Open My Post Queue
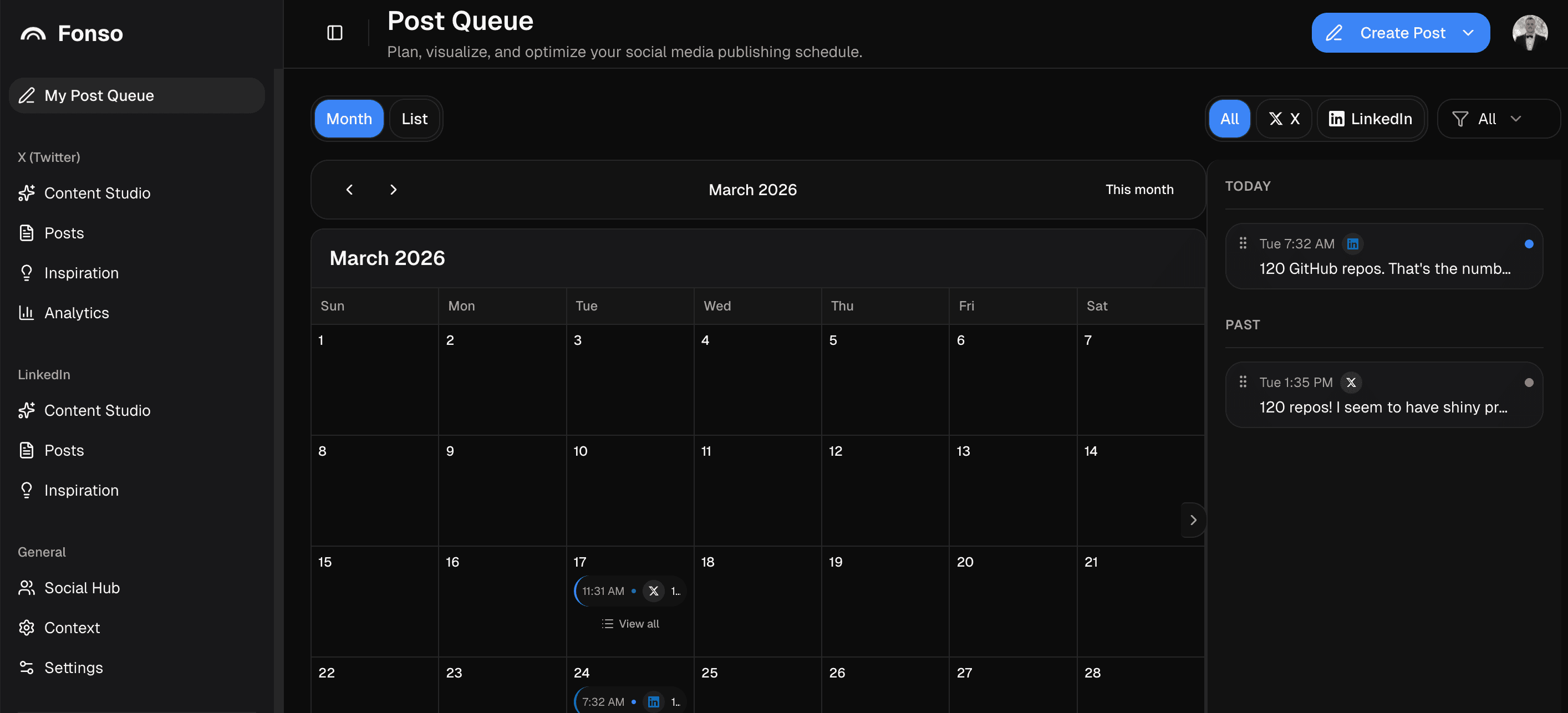 pos(136,95)
